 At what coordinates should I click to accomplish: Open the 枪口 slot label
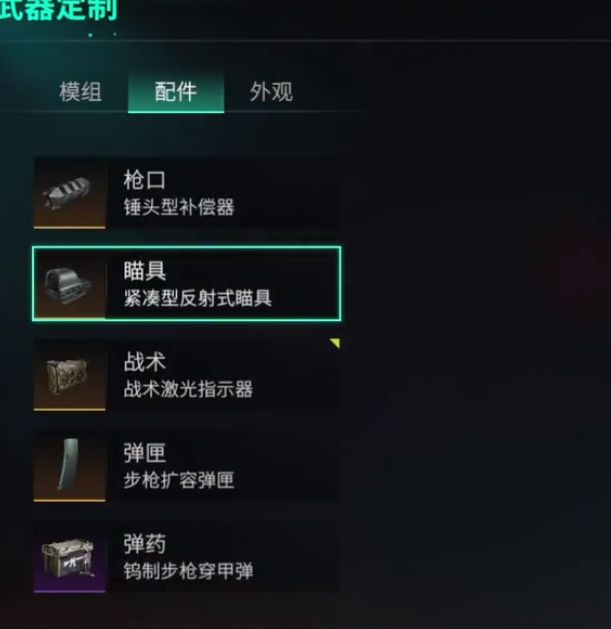pos(144,180)
